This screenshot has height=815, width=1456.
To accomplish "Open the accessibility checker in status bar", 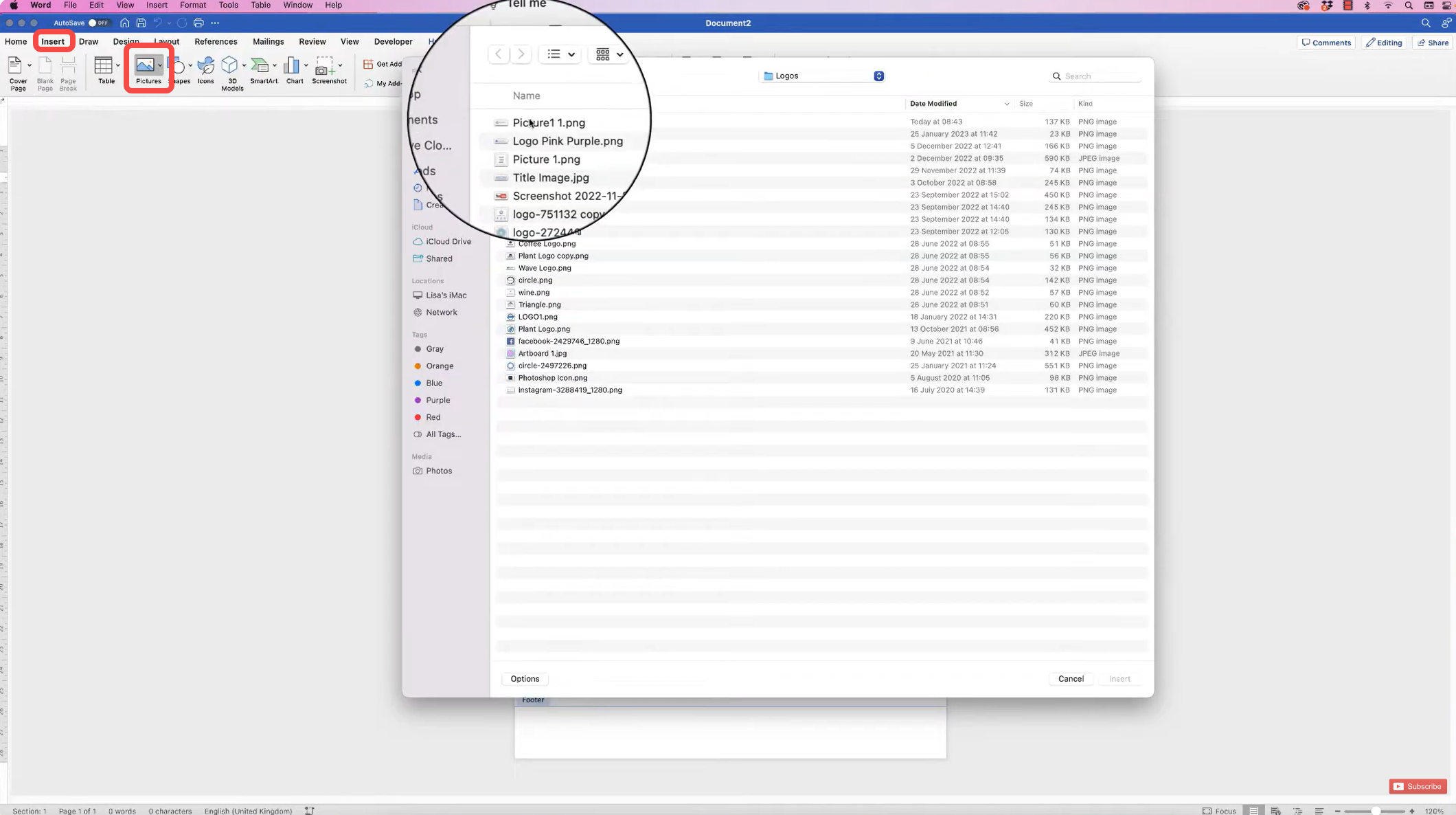I will click(x=310, y=810).
